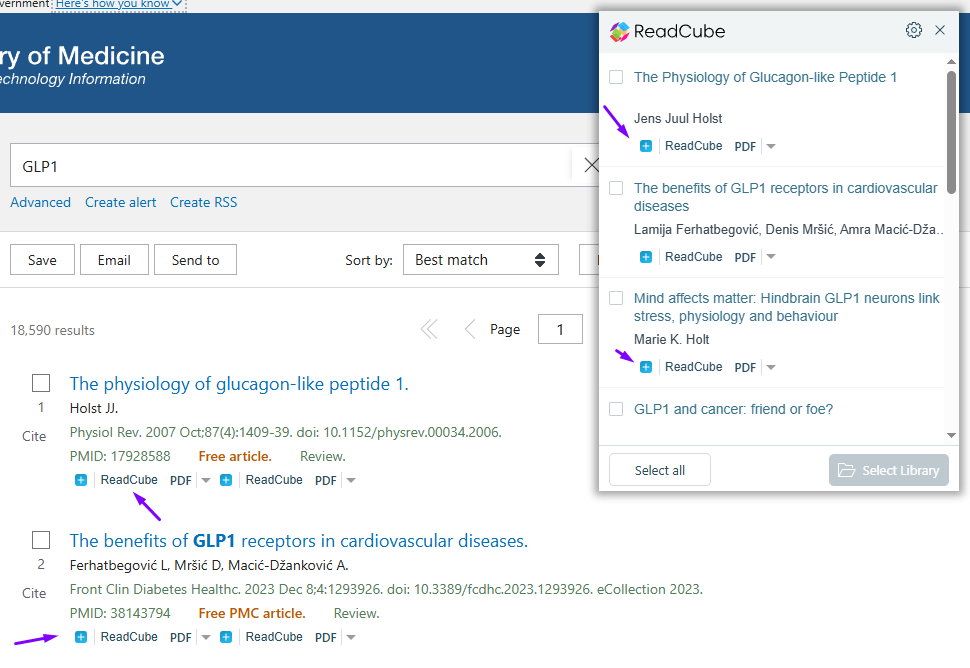Click the Advanced search link
The height and width of the screenshot is (668, 970).
point(41,202)
